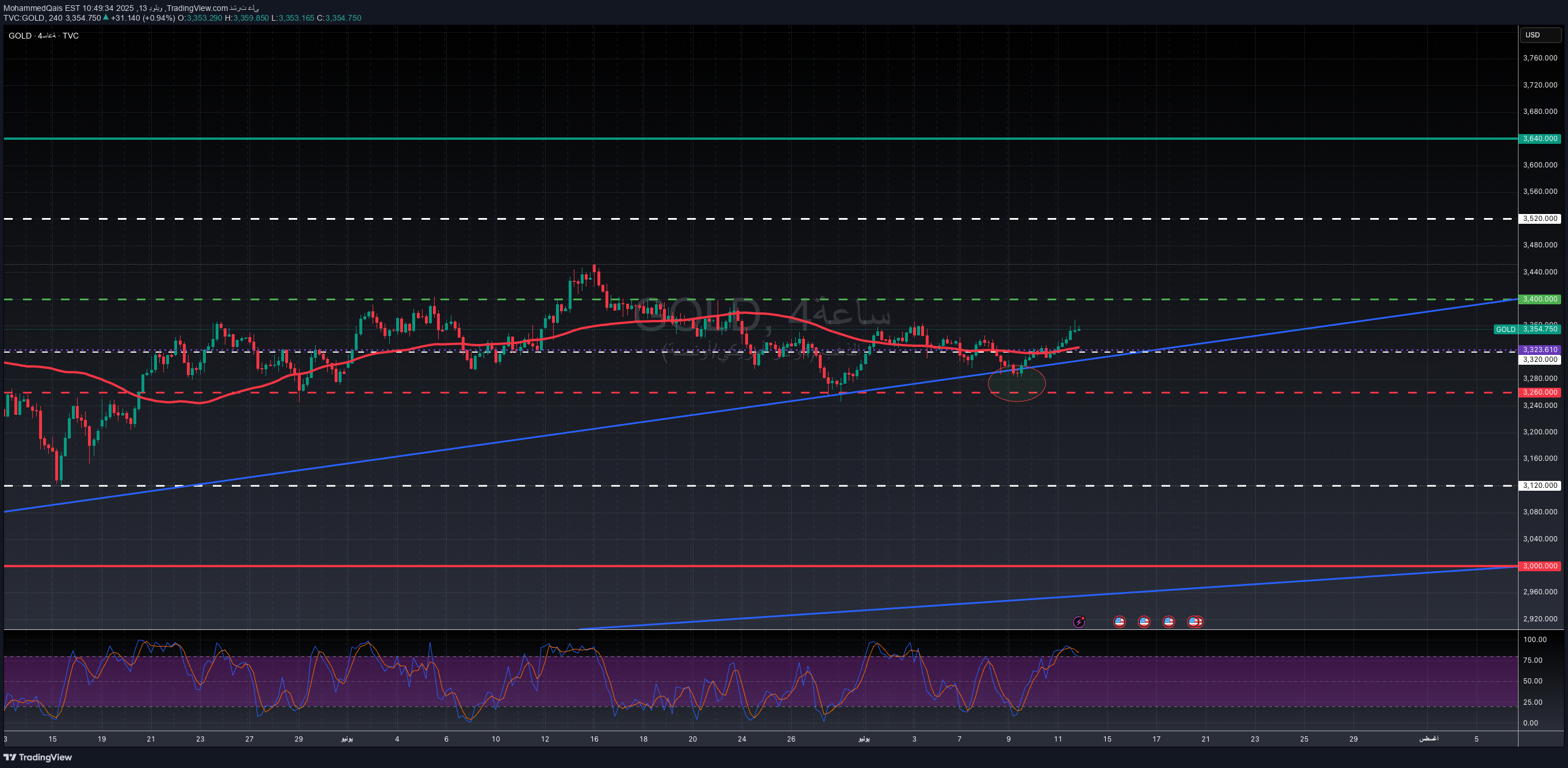This screenshot has width=1568, height=768.
Task: Click the 27 date on time axis
Action: click(249, 739)
